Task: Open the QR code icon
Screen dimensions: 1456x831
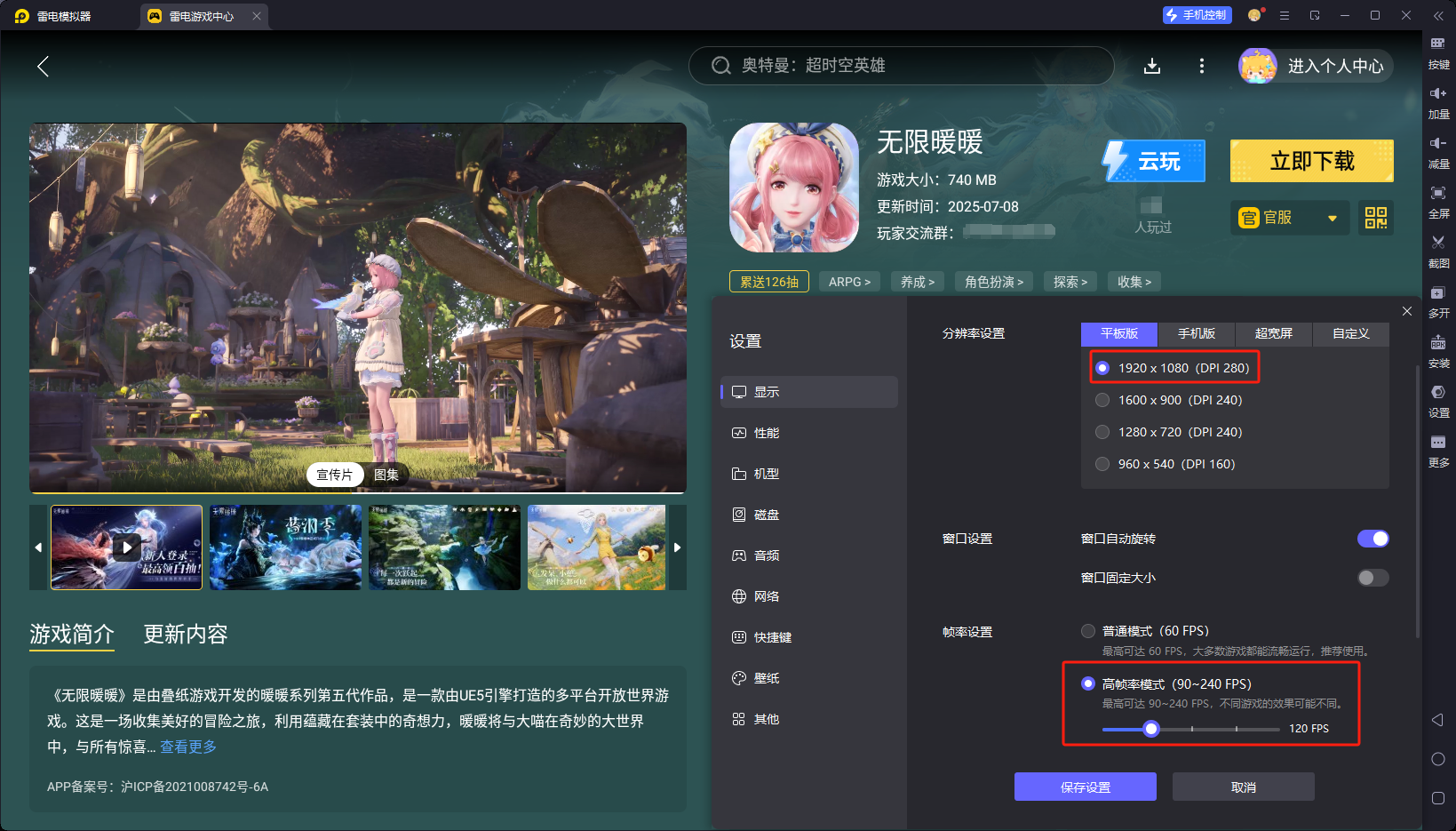Action: (1376, 218)
